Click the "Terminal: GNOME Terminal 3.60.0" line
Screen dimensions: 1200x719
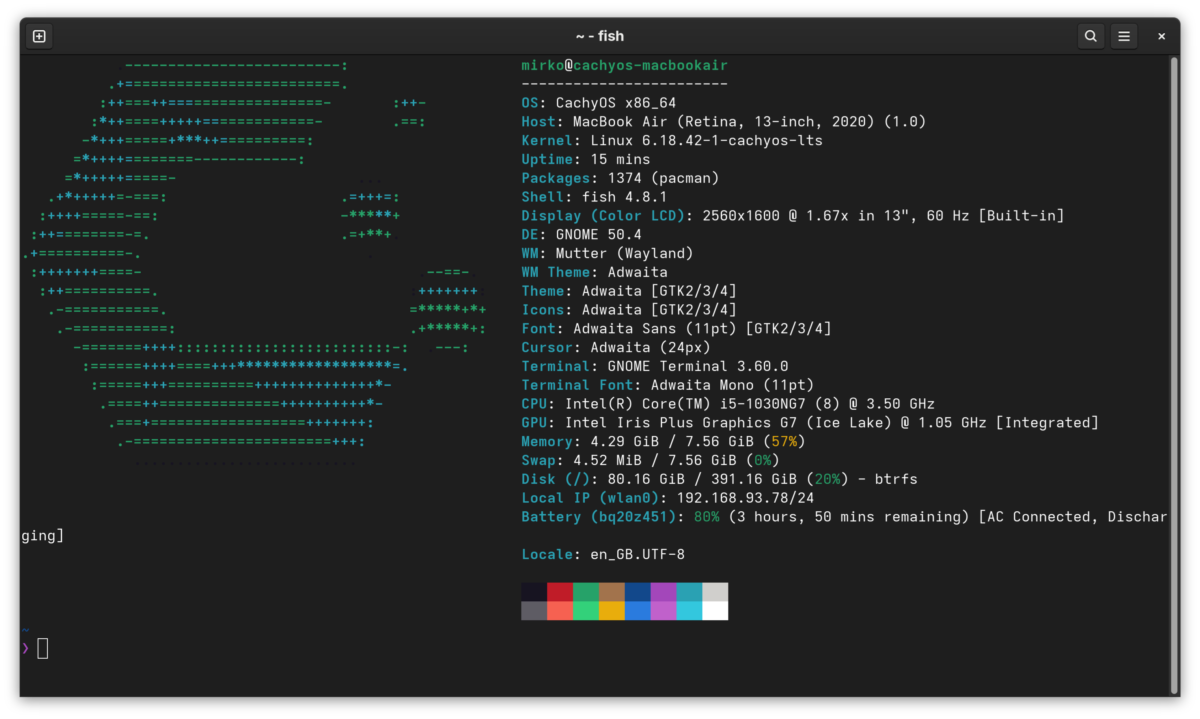click(x=655, y=366)
